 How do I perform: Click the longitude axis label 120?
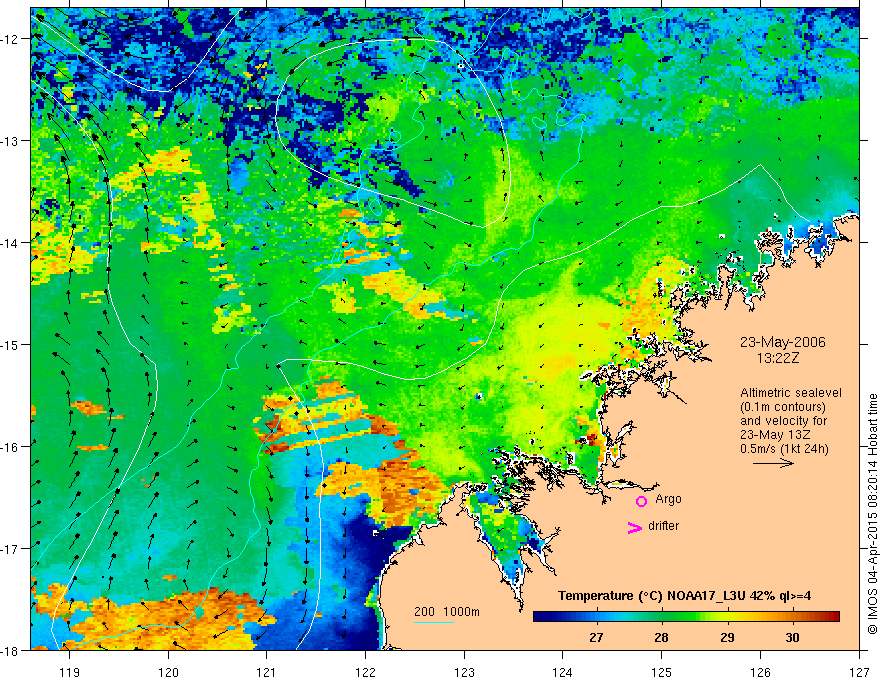[x=168, y=672]
